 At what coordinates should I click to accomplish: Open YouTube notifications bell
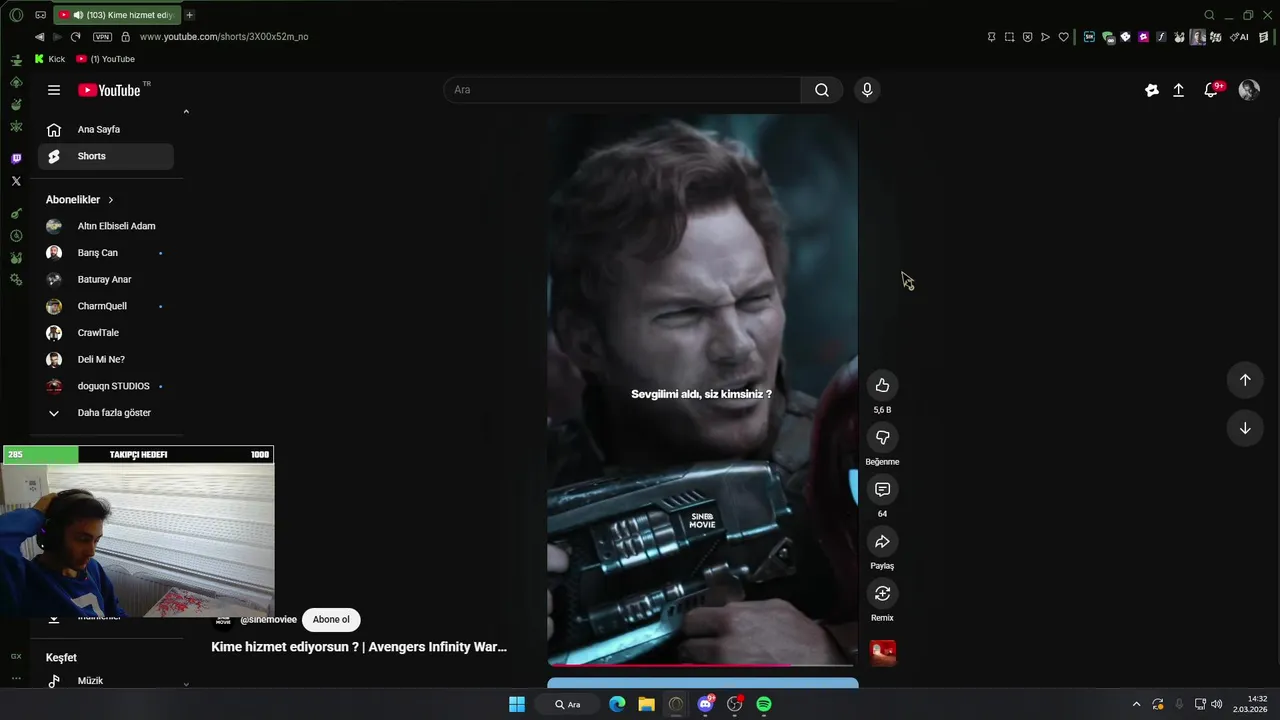click(x=1211, y=90)
